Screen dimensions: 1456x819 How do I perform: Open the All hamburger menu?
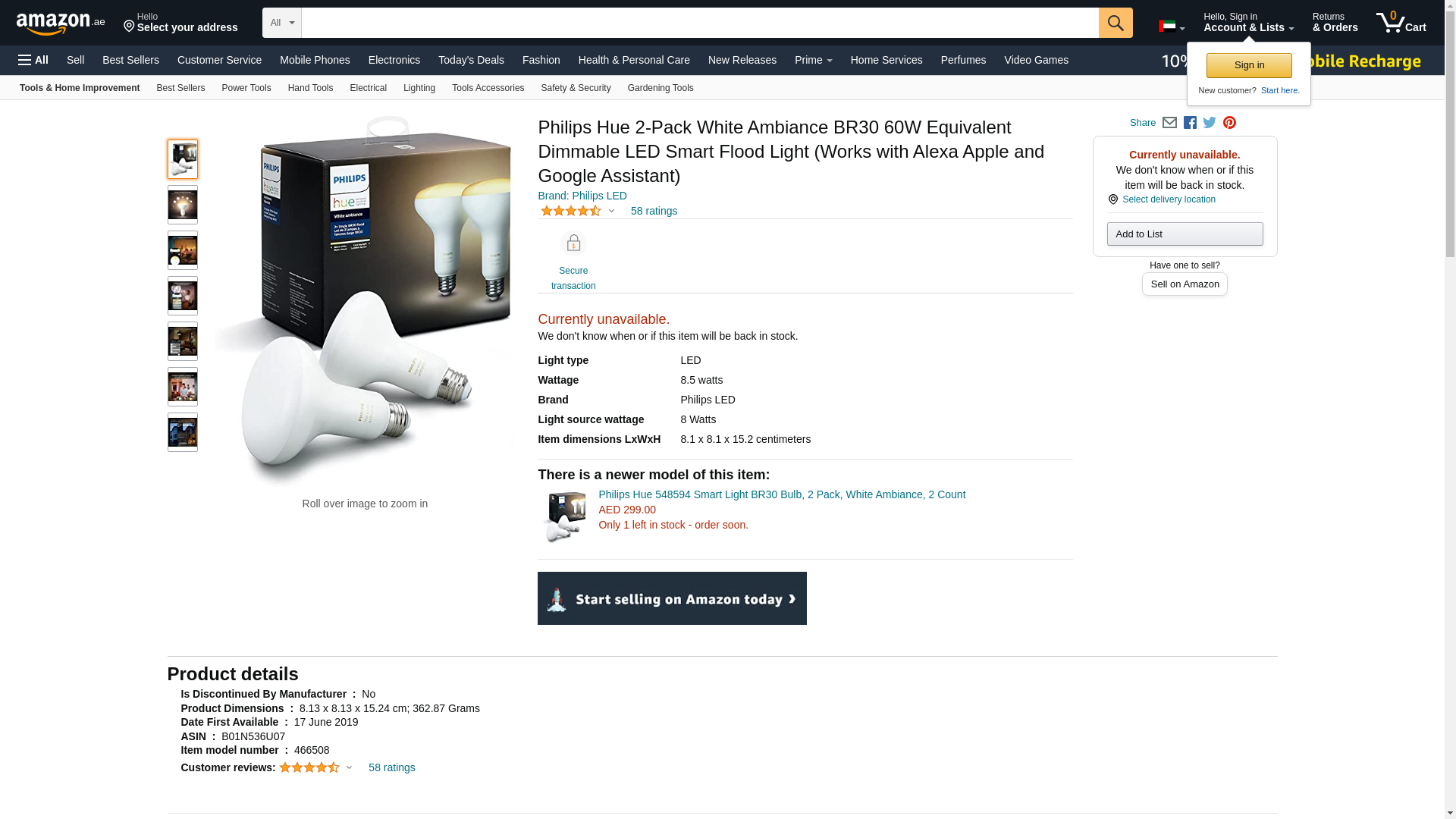pos(33,60)
